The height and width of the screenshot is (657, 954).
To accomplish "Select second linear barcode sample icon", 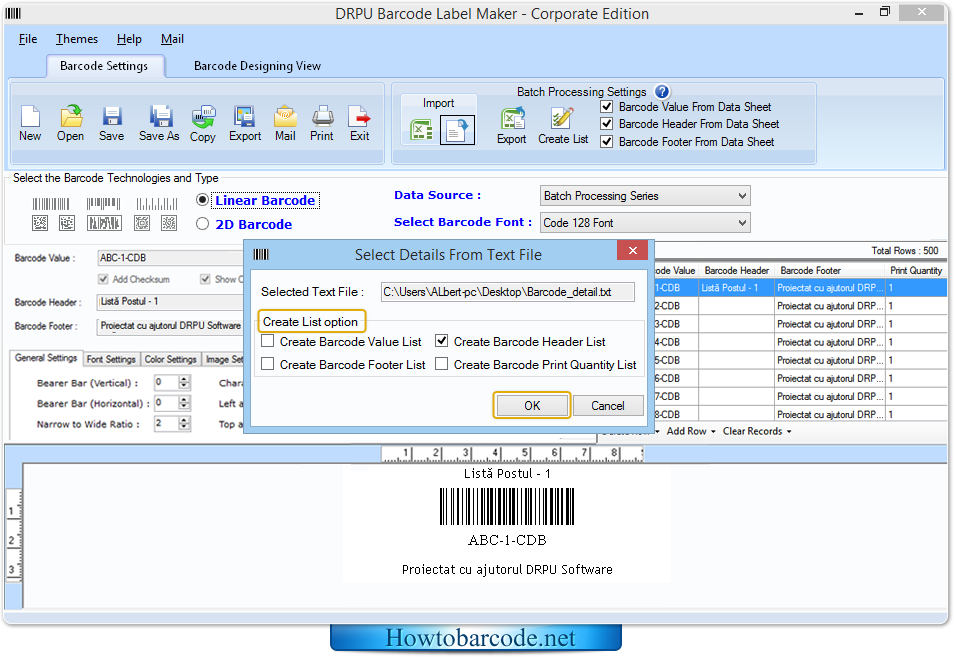I will coord(103,204).
